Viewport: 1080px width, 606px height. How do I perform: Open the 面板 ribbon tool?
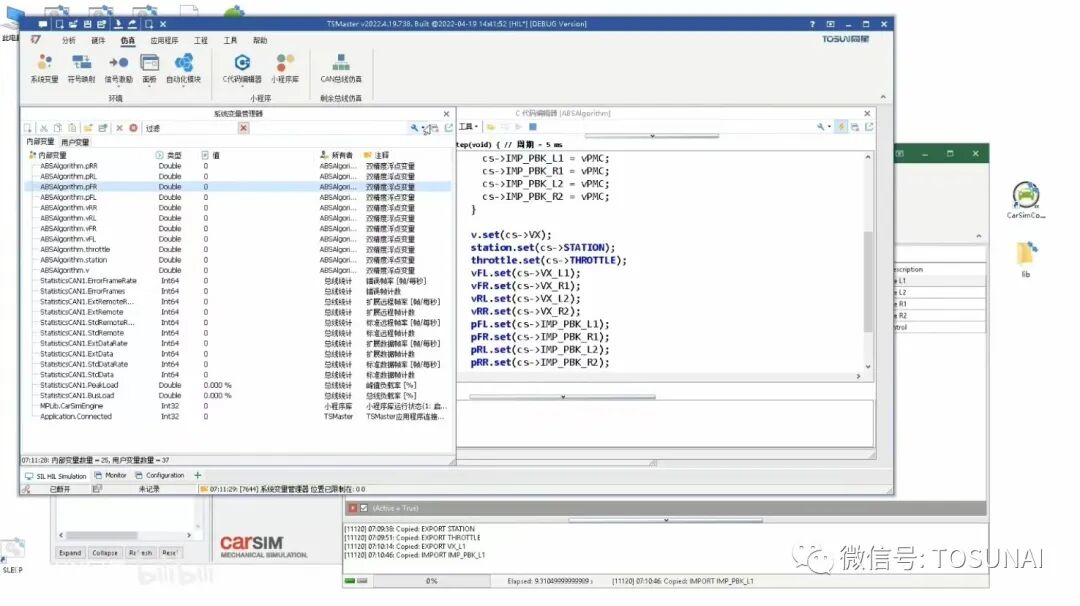pyautogui.click(x=149, y=69)
